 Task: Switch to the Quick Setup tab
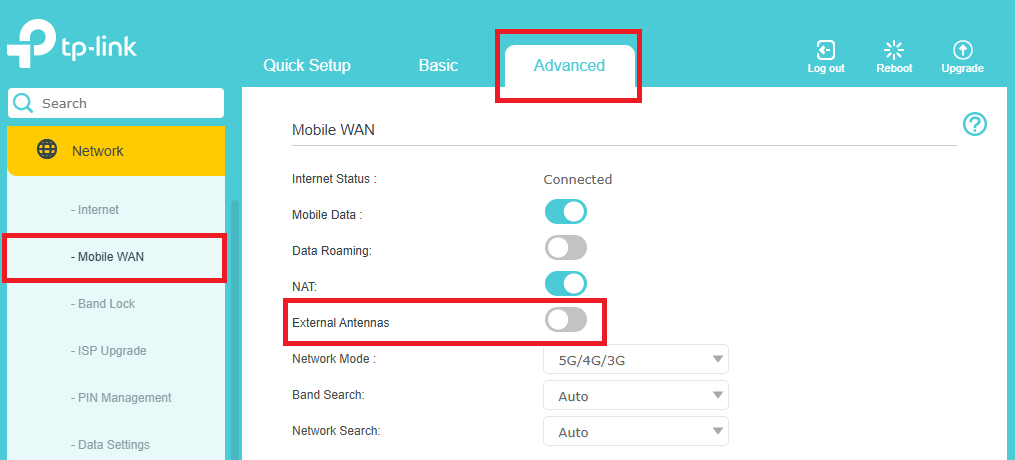(x=307, y=65)
